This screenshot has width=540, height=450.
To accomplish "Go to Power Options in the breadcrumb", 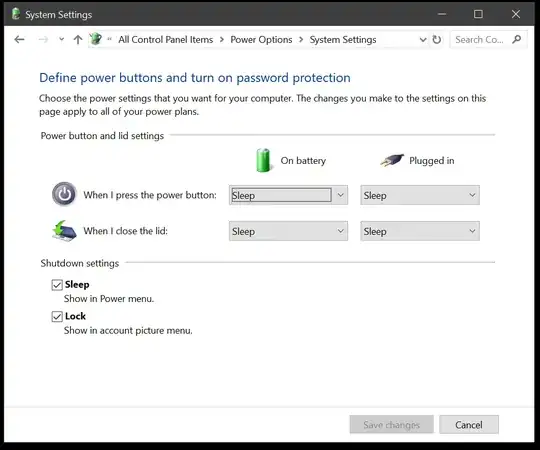I will click(261, 40).
